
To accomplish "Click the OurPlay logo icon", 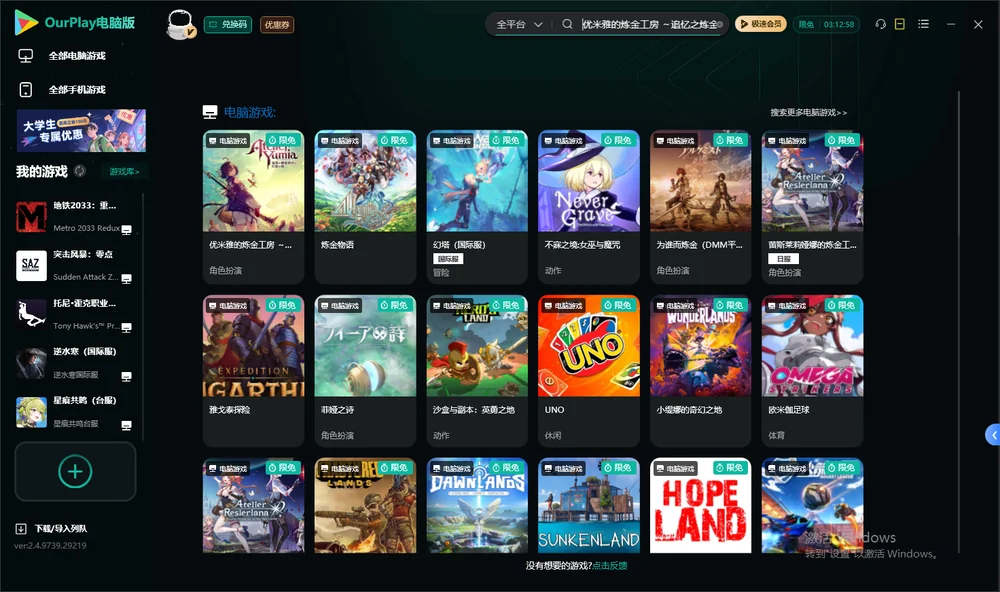I will tap(26, 23).
